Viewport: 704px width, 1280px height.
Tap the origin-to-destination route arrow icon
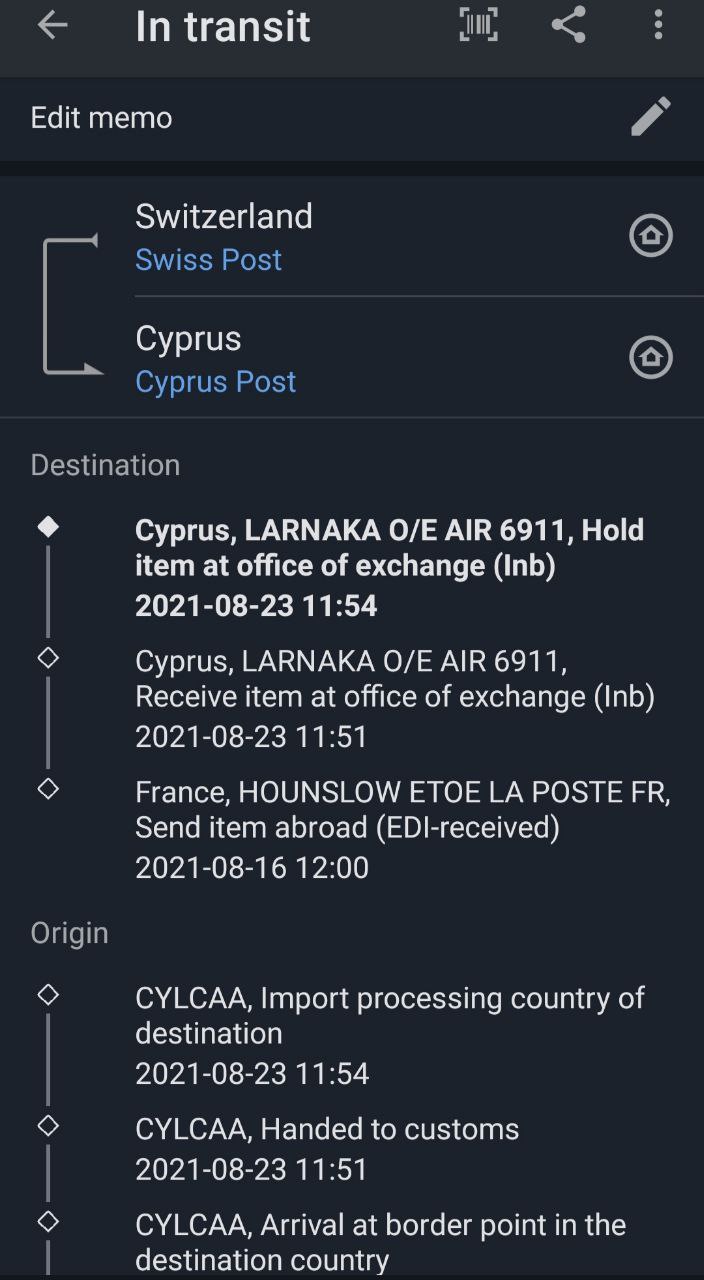72,305
